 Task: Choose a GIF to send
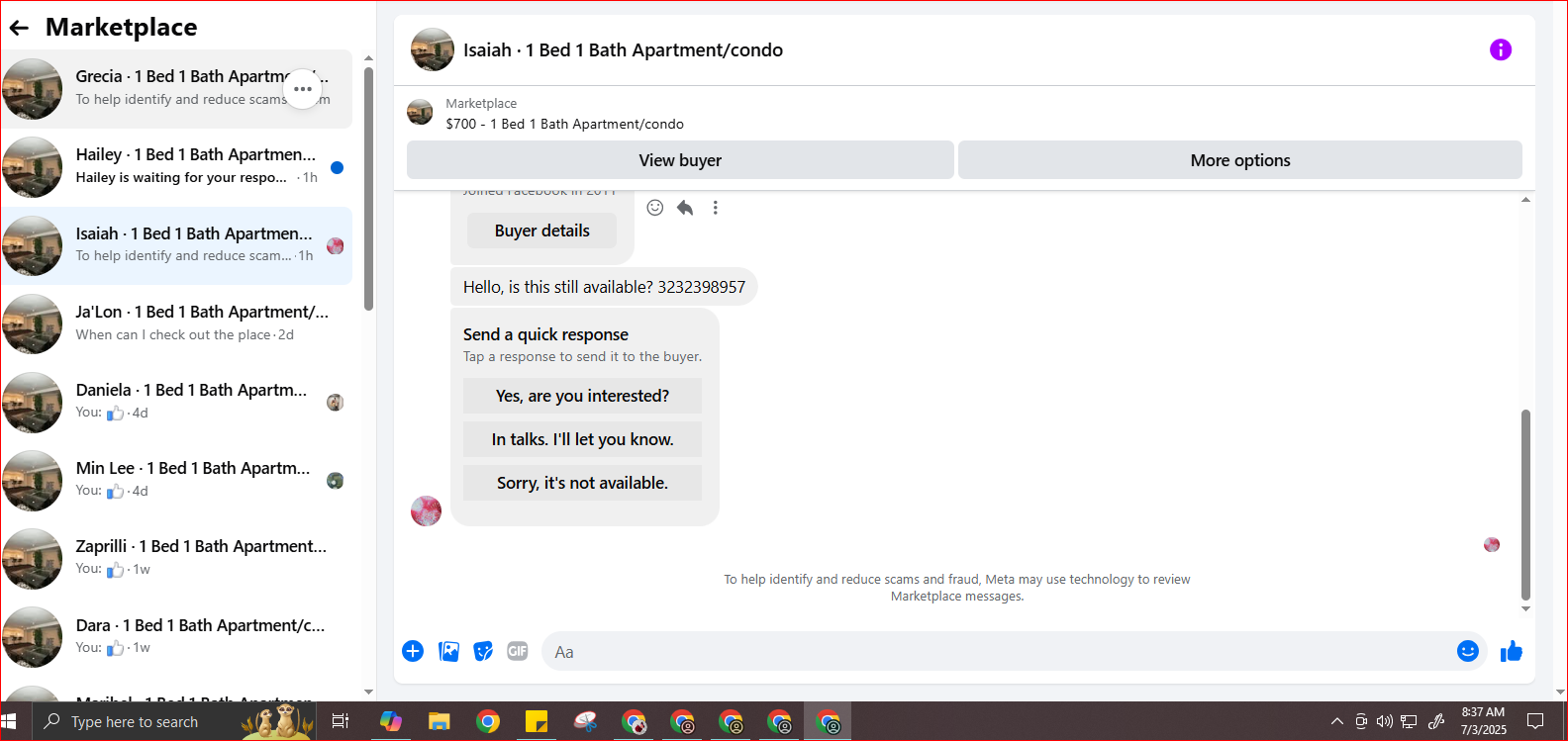tap(518, 651)
